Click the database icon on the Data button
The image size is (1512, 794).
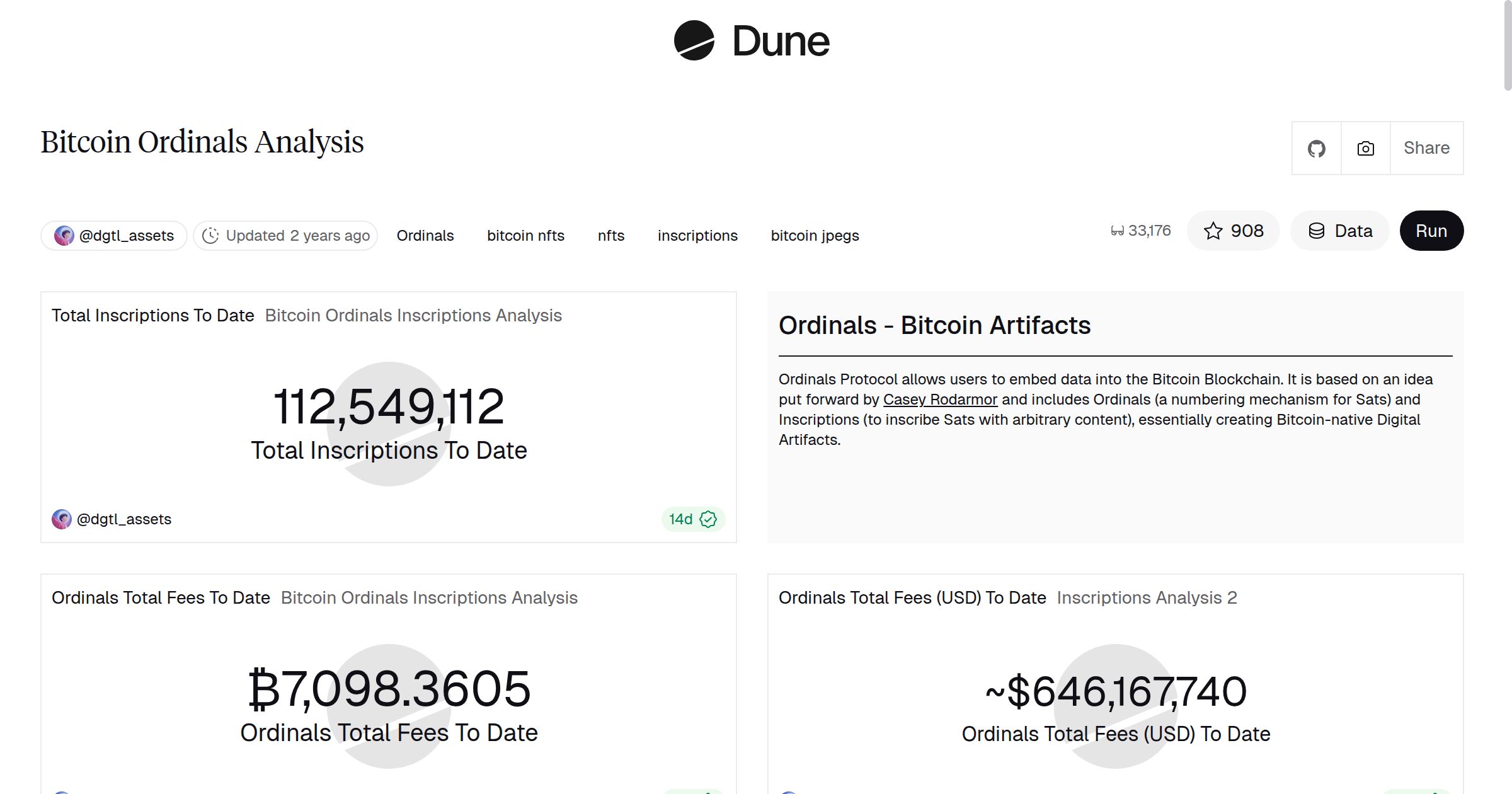coord(1317,231)
